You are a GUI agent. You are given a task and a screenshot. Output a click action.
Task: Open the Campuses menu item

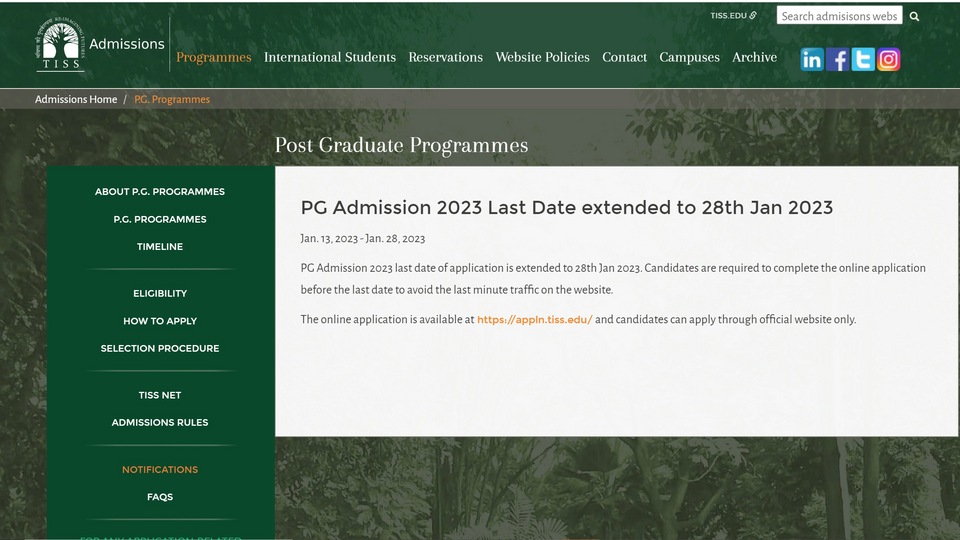click(x=689, y=57)
